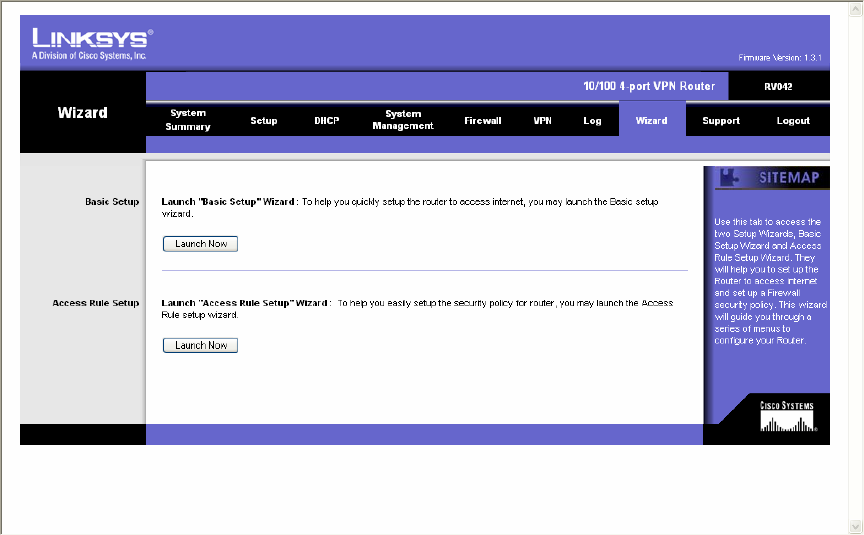Open the Support tab

(x=721, y=121)
